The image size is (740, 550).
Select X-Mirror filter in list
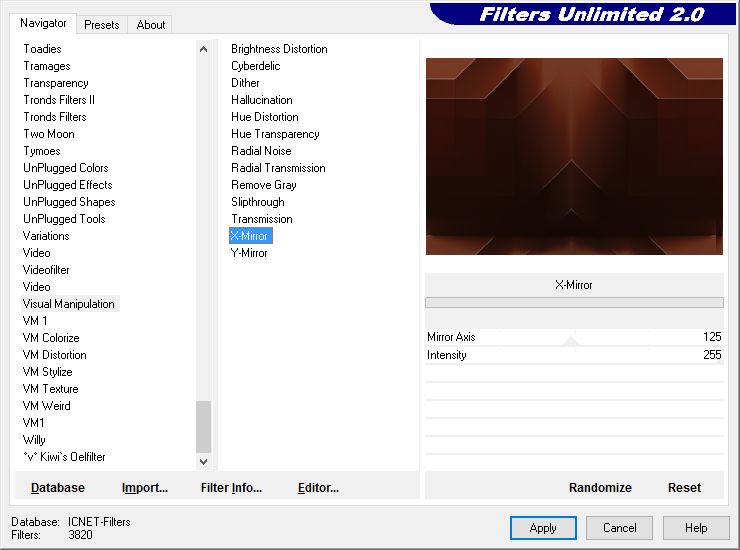pos(251,236)
